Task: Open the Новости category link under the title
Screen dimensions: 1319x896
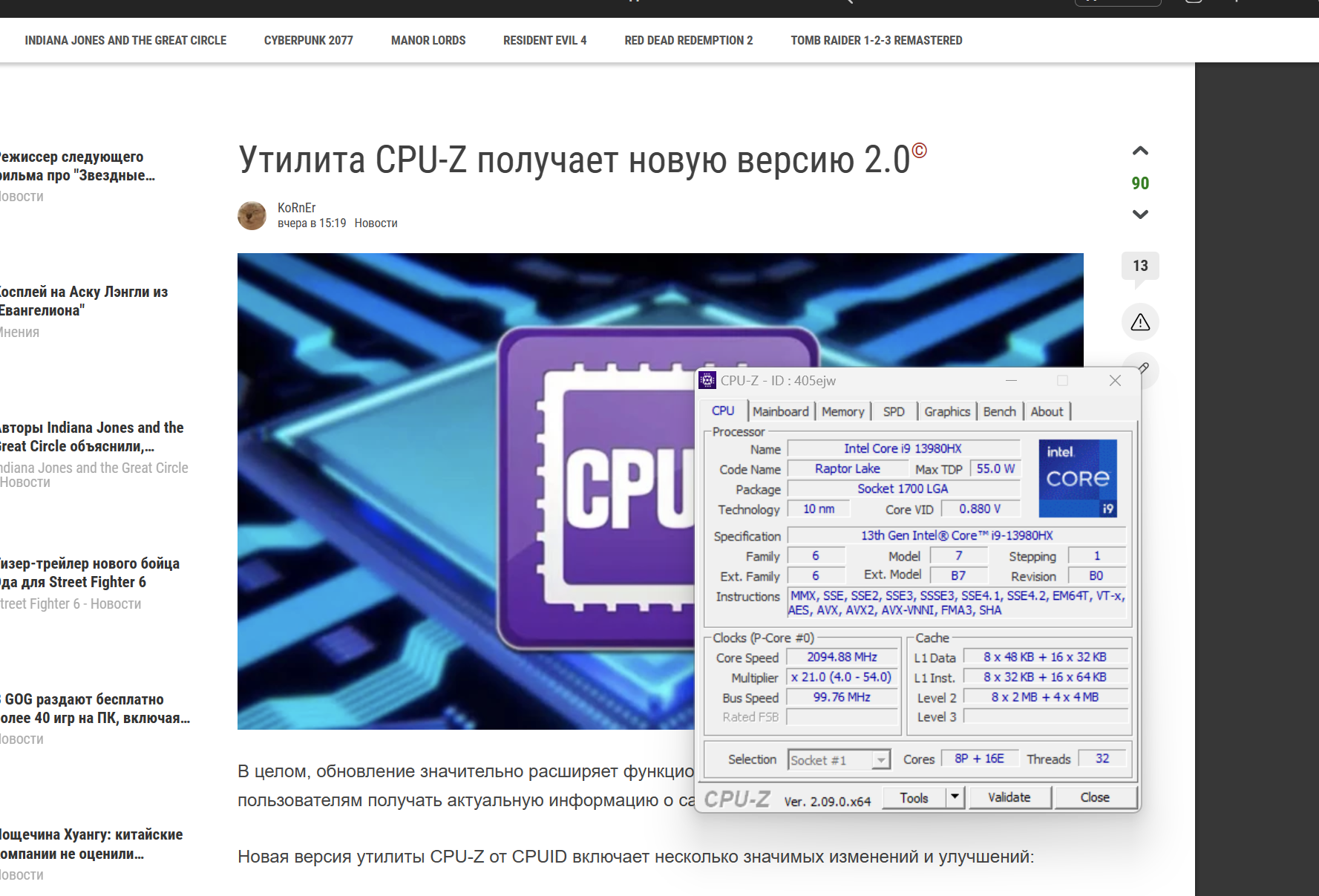Action: (x=376, y=223)
